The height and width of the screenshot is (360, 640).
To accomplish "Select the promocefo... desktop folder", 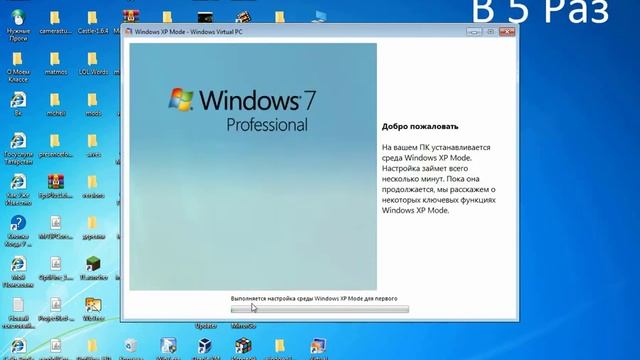I will 56,146.
